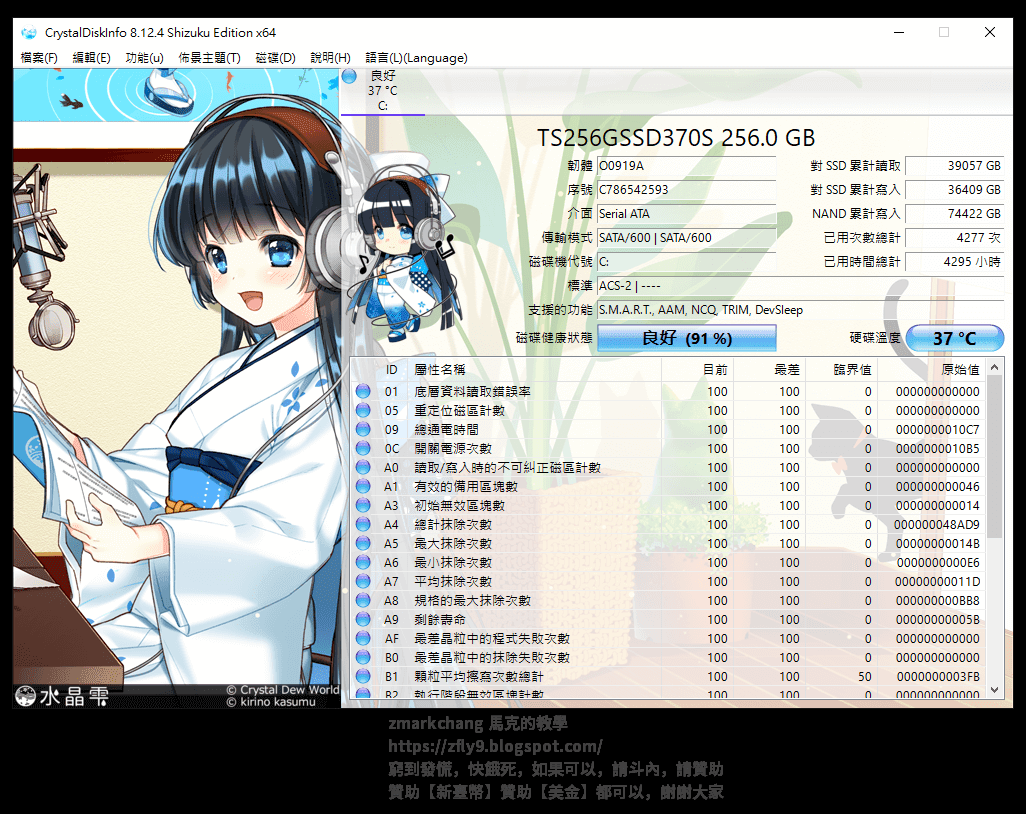The height and width of the screenshot is (814, 1026).
Task: Click the scrollbar down arrow of attribute list
Action: tap(995, 690)
